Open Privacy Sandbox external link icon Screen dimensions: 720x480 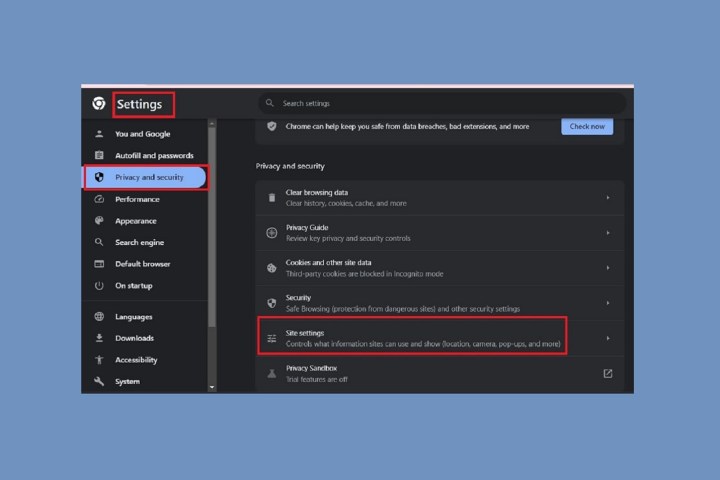608,373
